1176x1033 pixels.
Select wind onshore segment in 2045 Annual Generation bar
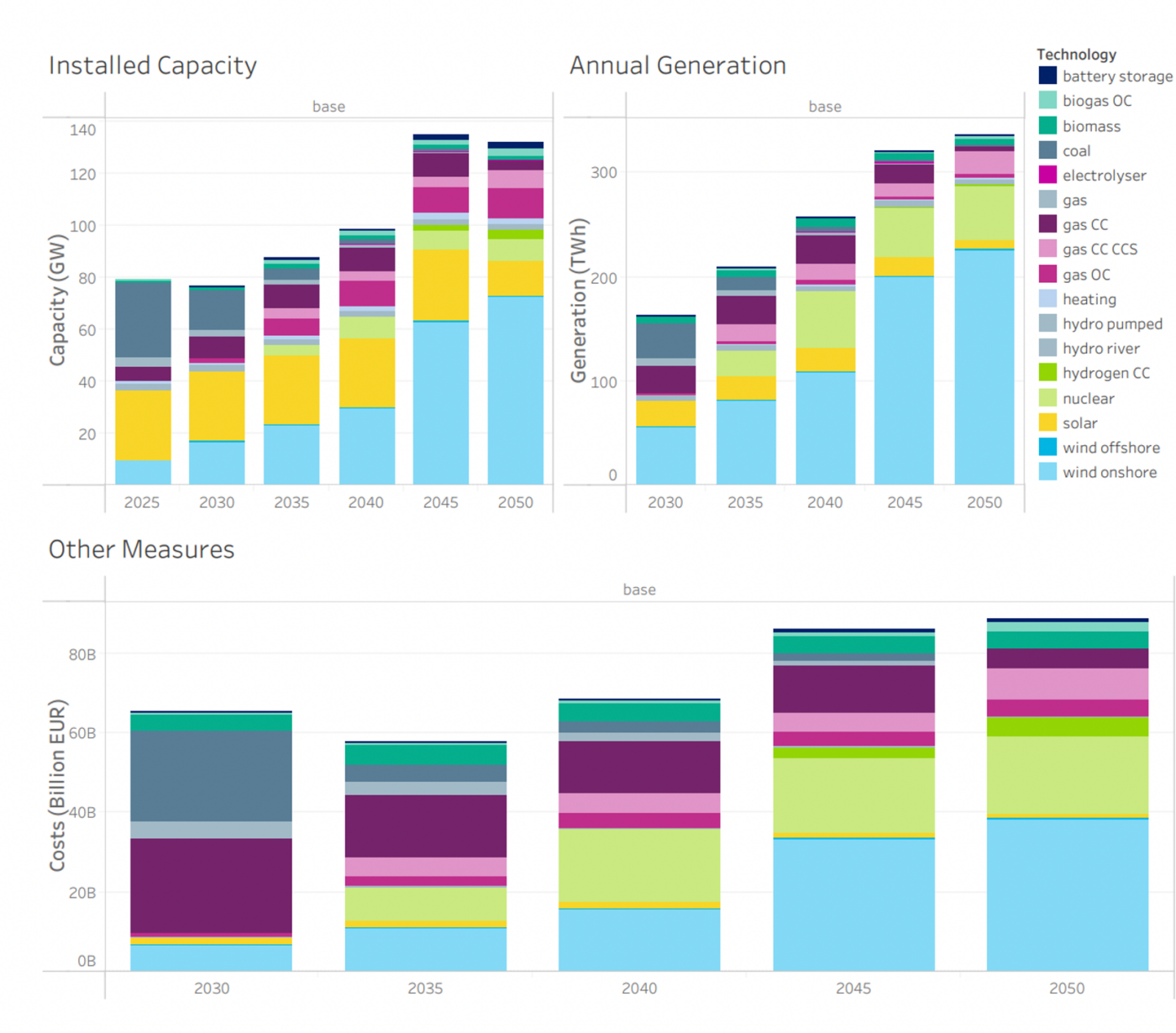904,380
